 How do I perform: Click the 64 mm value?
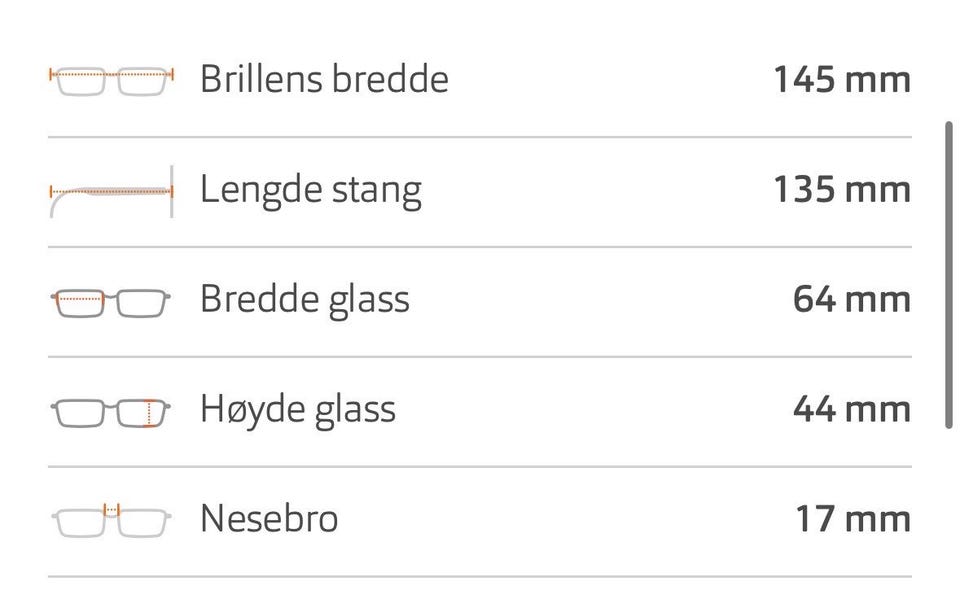(x=852, y=299)
